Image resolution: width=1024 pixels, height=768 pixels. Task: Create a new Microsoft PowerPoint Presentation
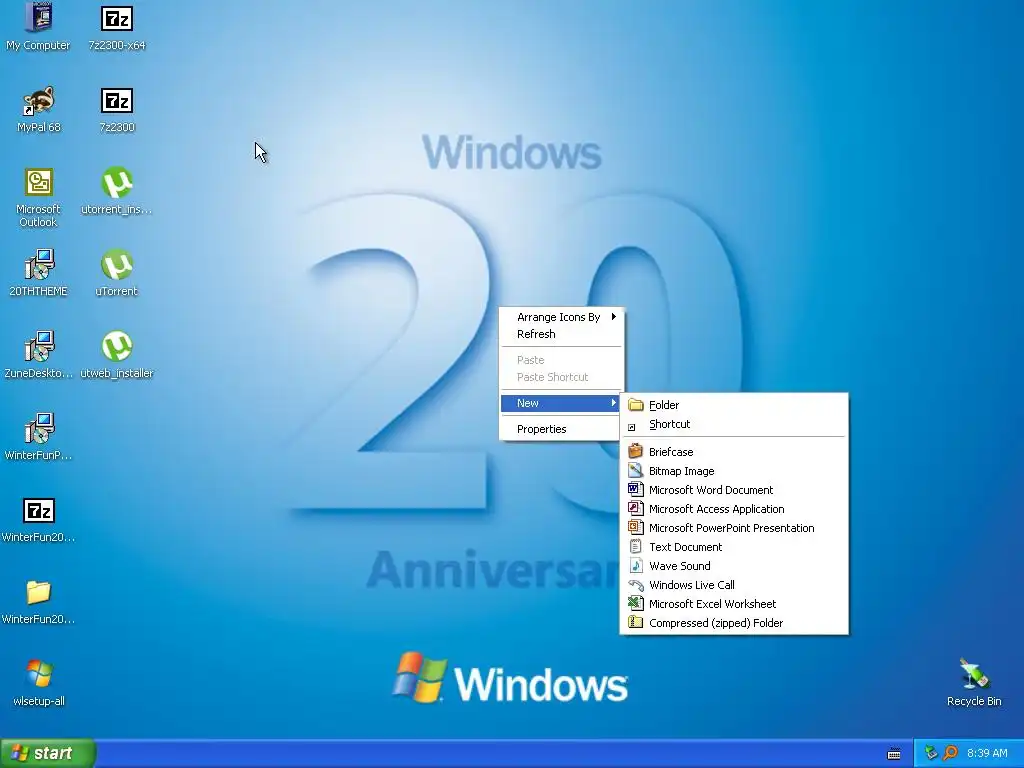tap(734, 528)
